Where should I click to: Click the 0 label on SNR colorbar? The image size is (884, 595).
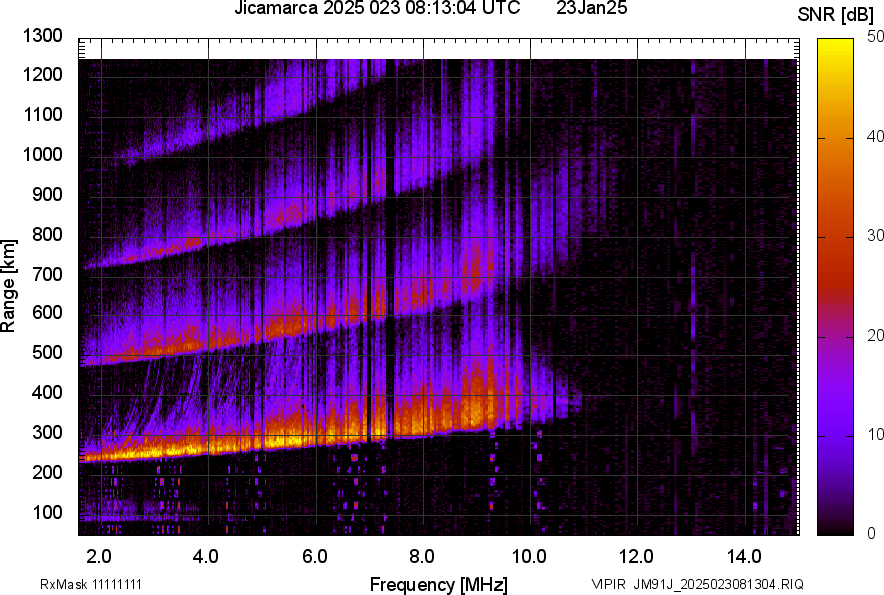pyautogui.click(x=872, y=533)
